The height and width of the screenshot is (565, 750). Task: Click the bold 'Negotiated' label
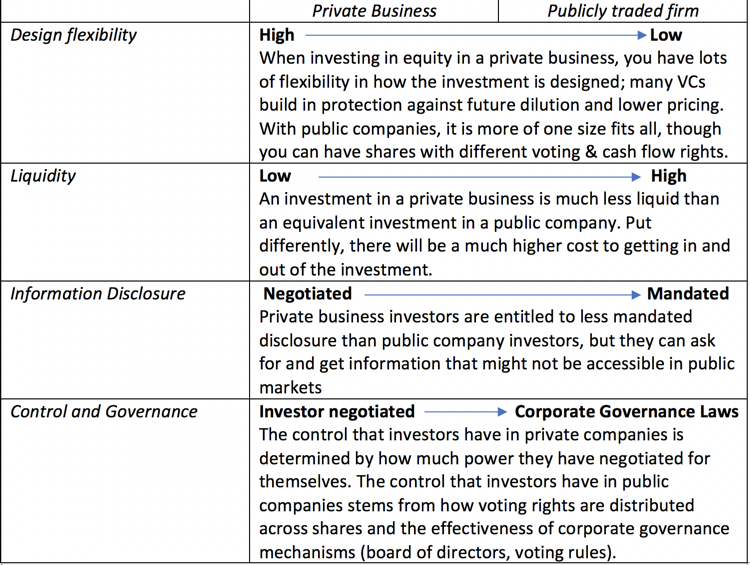[308, 293]
